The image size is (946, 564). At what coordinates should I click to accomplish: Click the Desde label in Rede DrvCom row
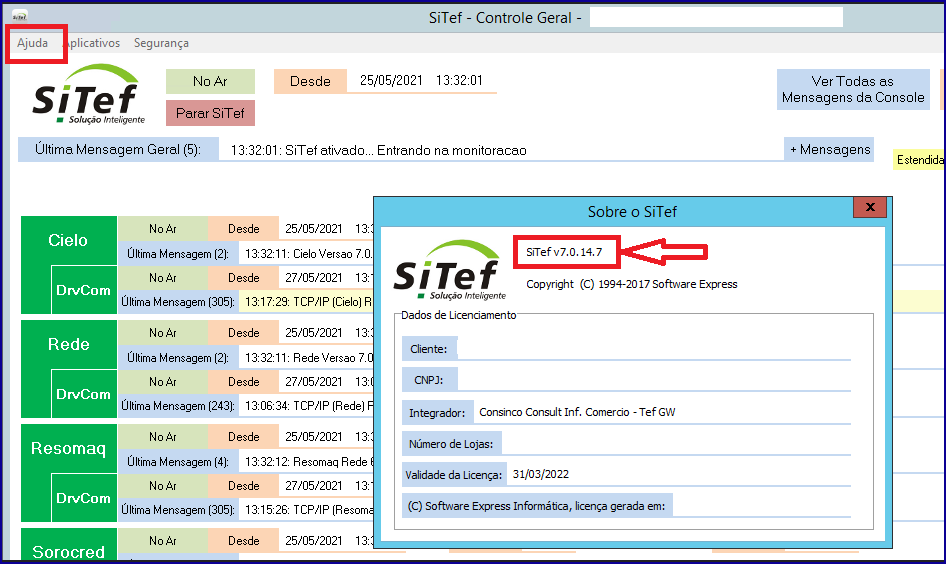244,381
